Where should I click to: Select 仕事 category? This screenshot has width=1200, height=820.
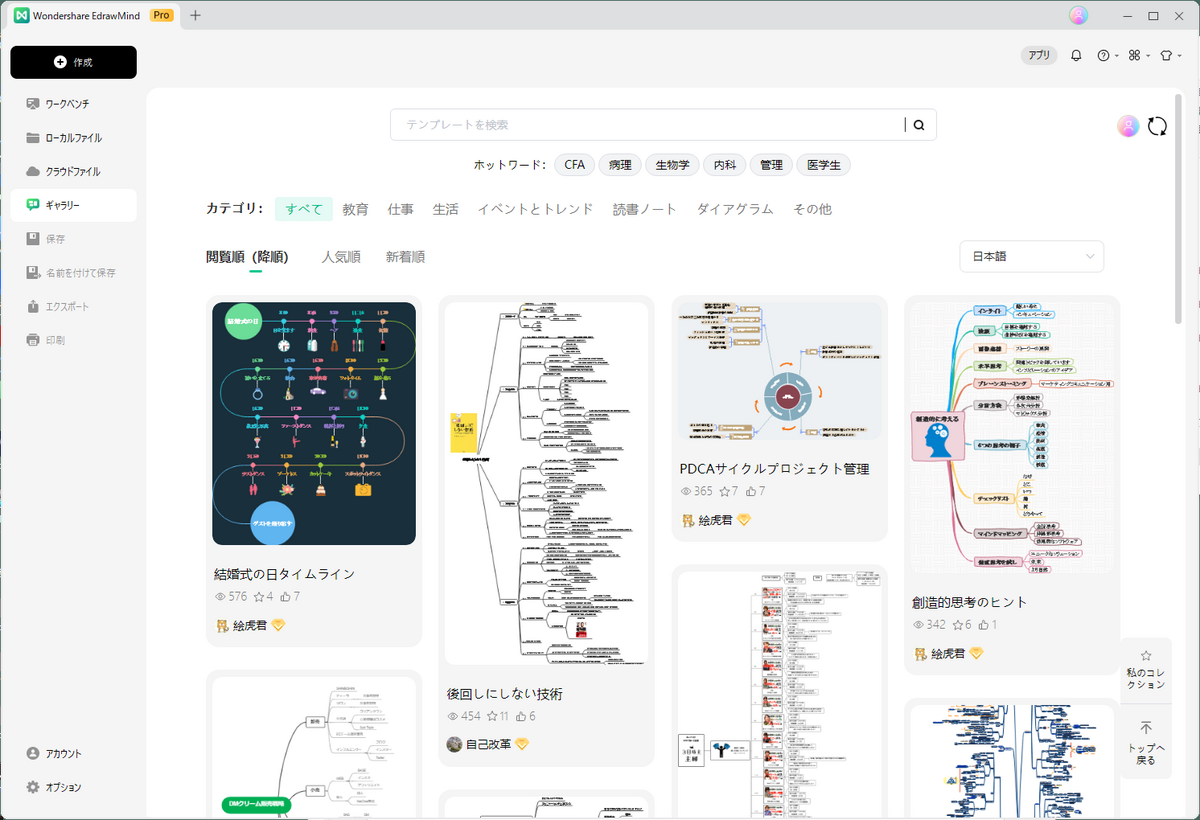pyautogui.click(x=401, y=209)
